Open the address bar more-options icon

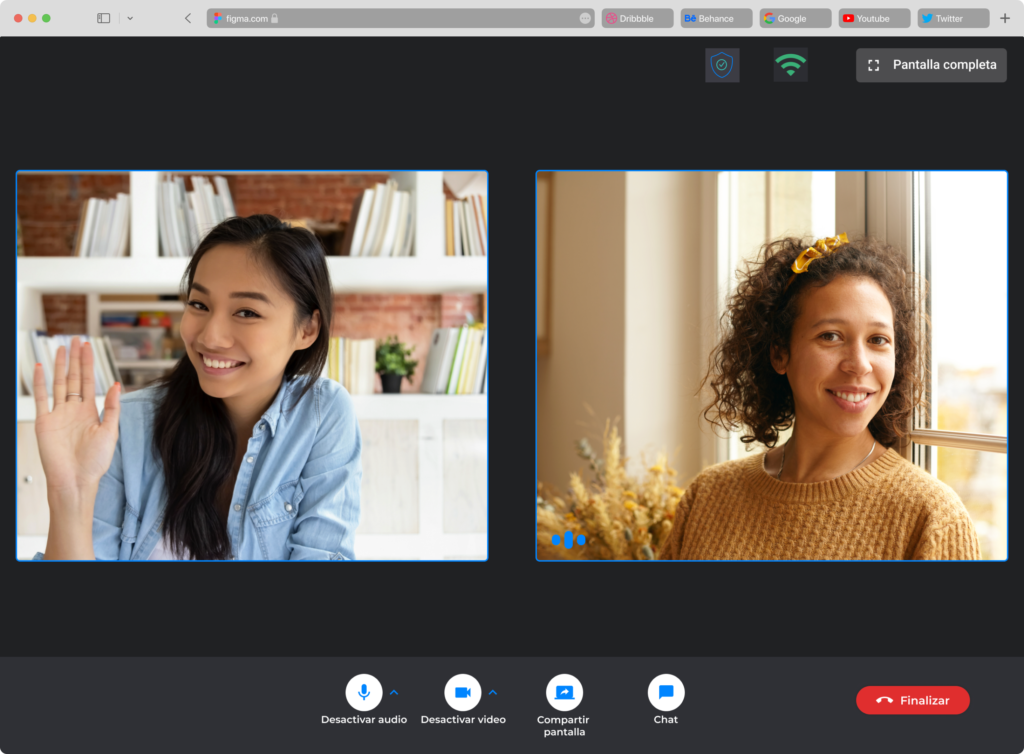click(585, 18)
